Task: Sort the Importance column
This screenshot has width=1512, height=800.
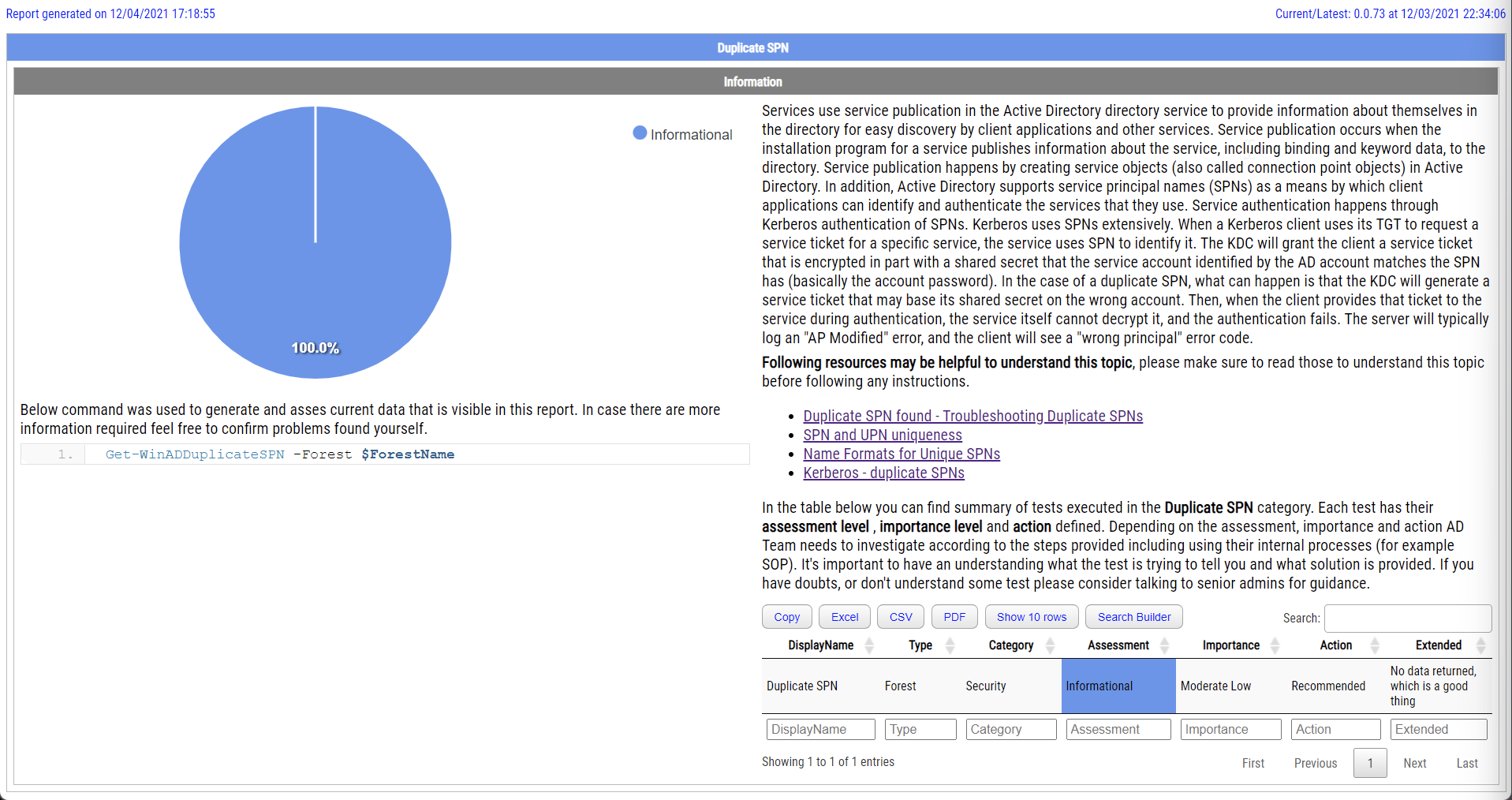Action: [1275, 645]
